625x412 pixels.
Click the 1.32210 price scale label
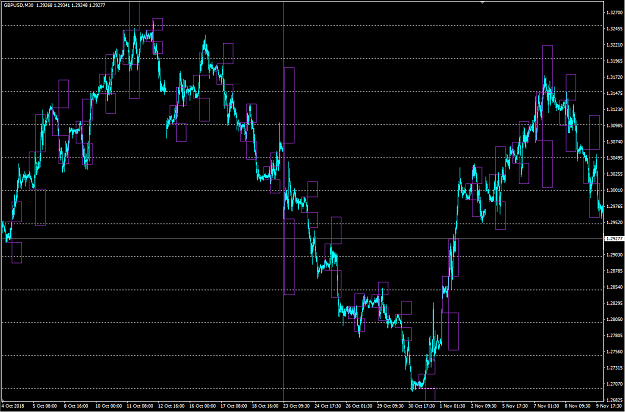coord(613,45)
